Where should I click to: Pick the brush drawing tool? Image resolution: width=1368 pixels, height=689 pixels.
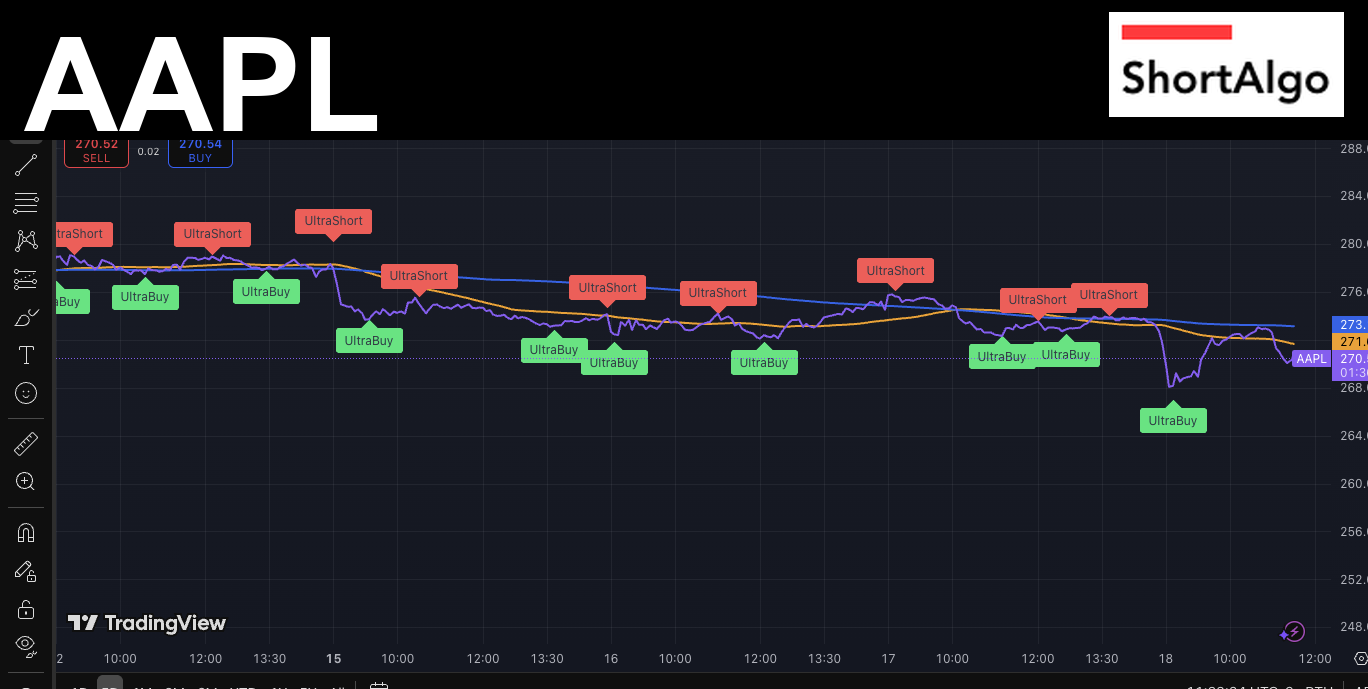tap(26, 318)
